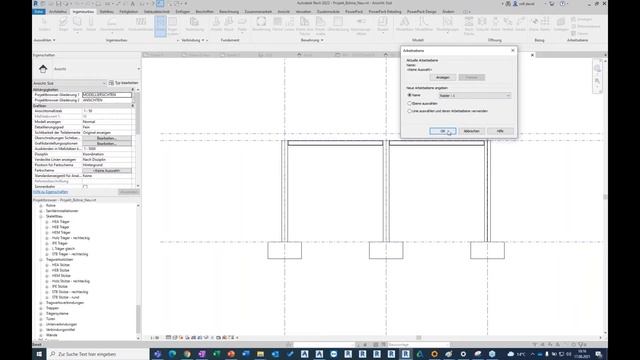This screenshot has width=640, height=360.
Task: Collapse the Tragwerksstützen tree node
Action: click(x=41, y=260)
